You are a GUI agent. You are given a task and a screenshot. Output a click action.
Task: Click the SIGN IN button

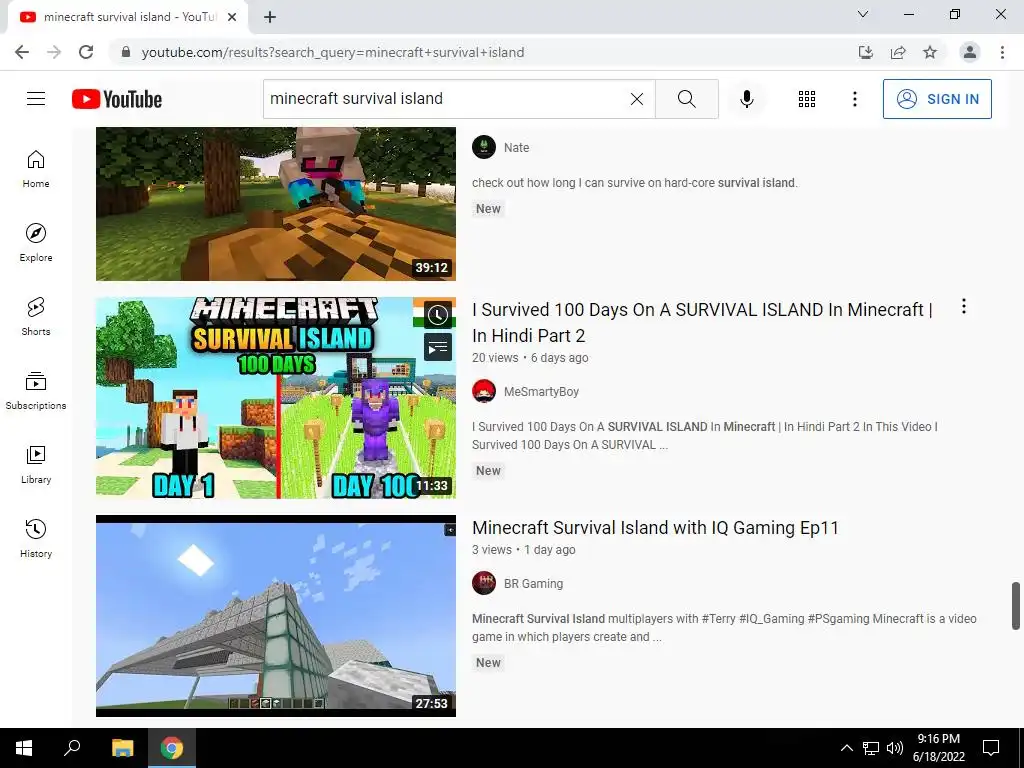(x=937, y=99)
